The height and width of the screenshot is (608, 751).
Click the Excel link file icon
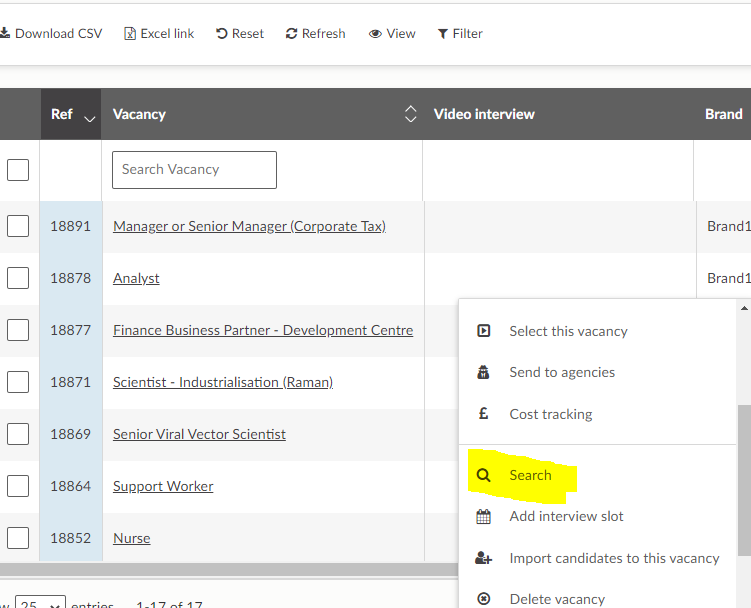tap(130, 34)
